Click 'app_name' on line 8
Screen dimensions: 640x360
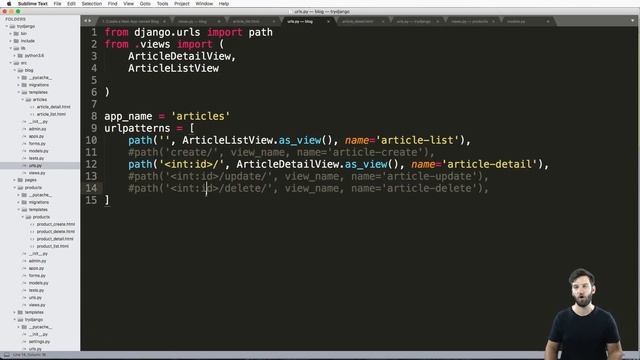tap(128, 116)
